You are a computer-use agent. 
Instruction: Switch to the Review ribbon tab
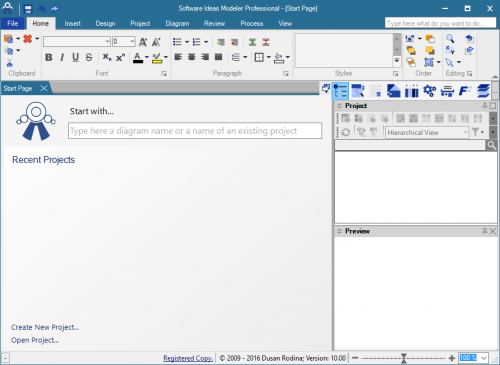(x=214, y=24)
